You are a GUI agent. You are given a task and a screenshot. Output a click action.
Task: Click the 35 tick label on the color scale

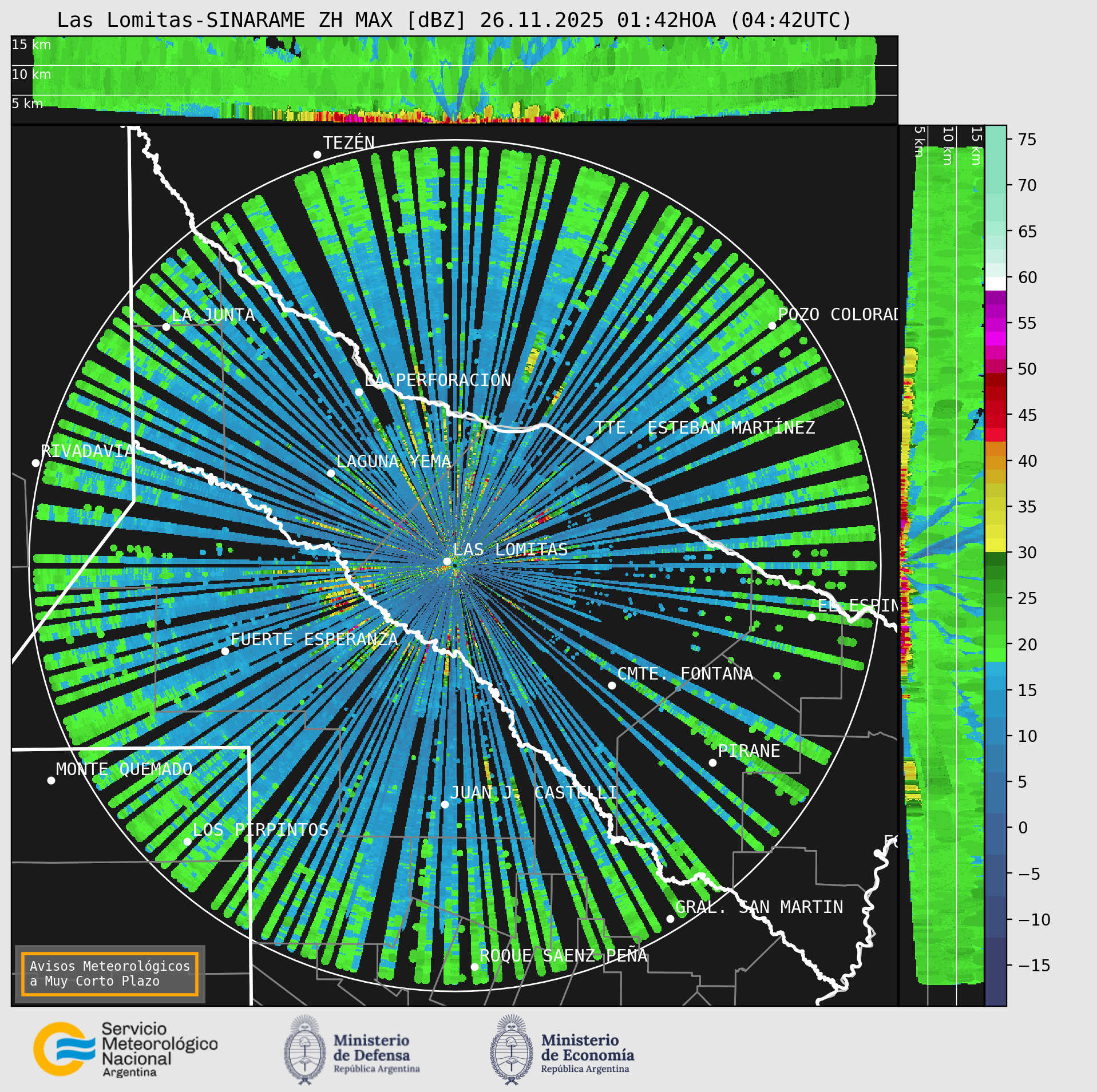(1028, 506)
